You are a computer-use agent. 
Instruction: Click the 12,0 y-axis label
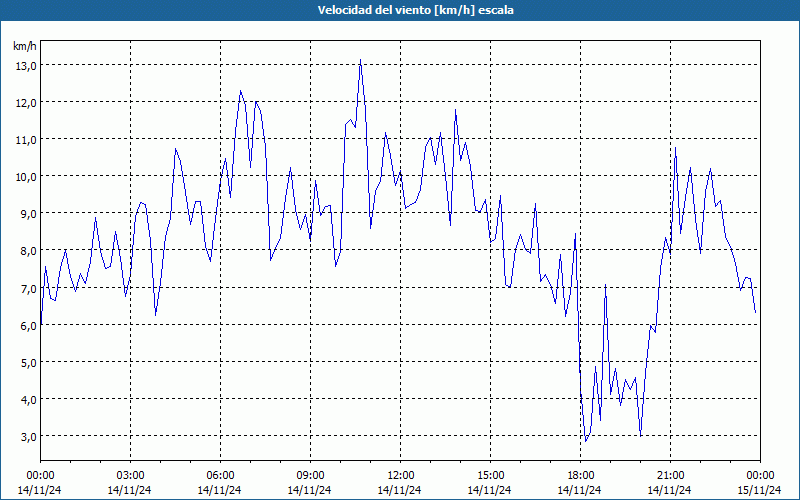point(25,103)
